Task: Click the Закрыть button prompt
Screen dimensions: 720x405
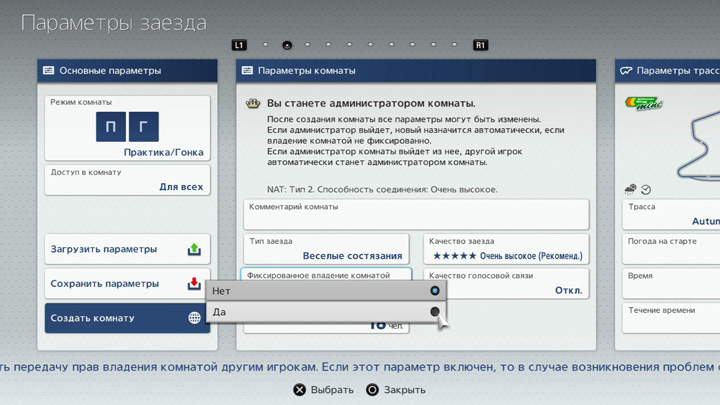Action: pyautogui.click(x=395, y=390)
